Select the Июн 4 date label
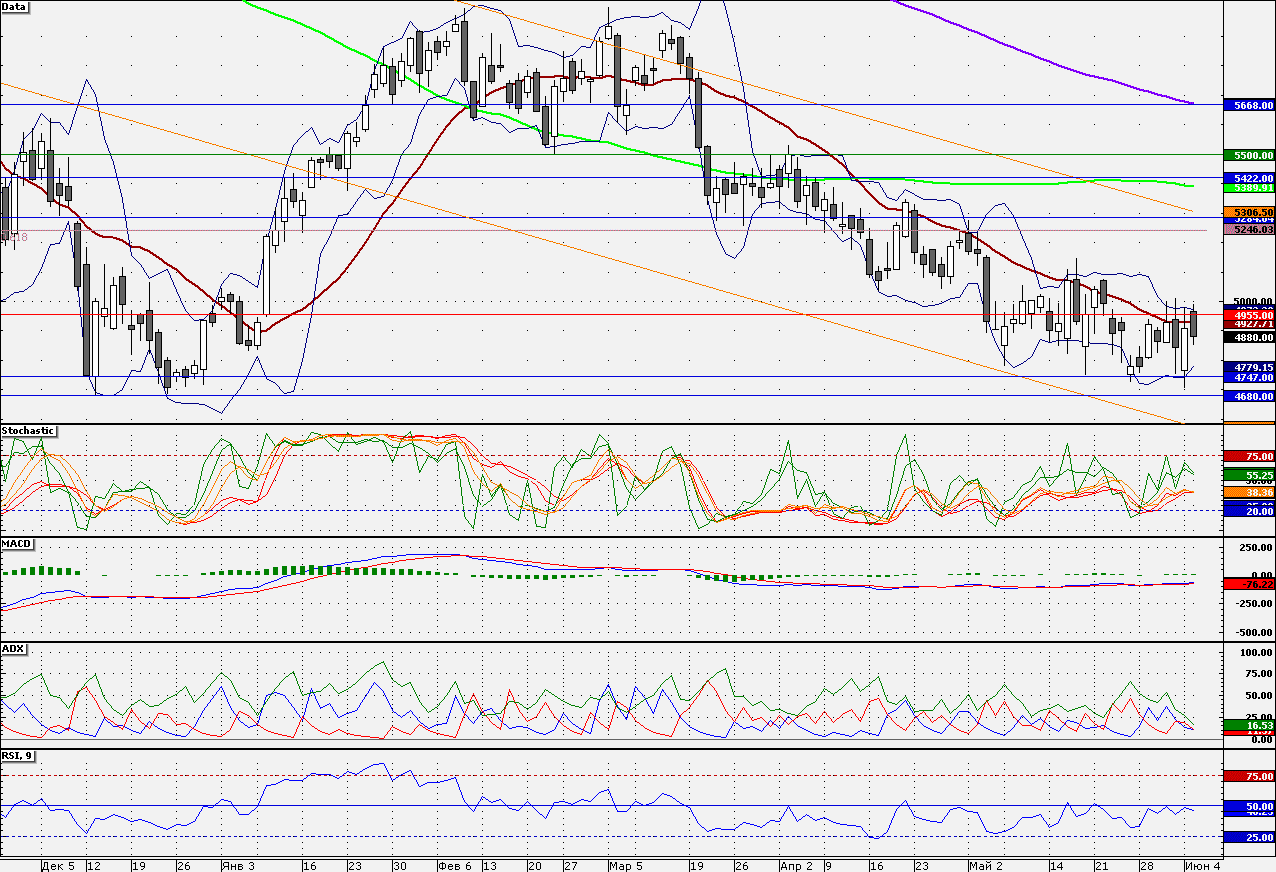The height and width of the screenshot is (872, 1276). click(x=1202, y=864)
